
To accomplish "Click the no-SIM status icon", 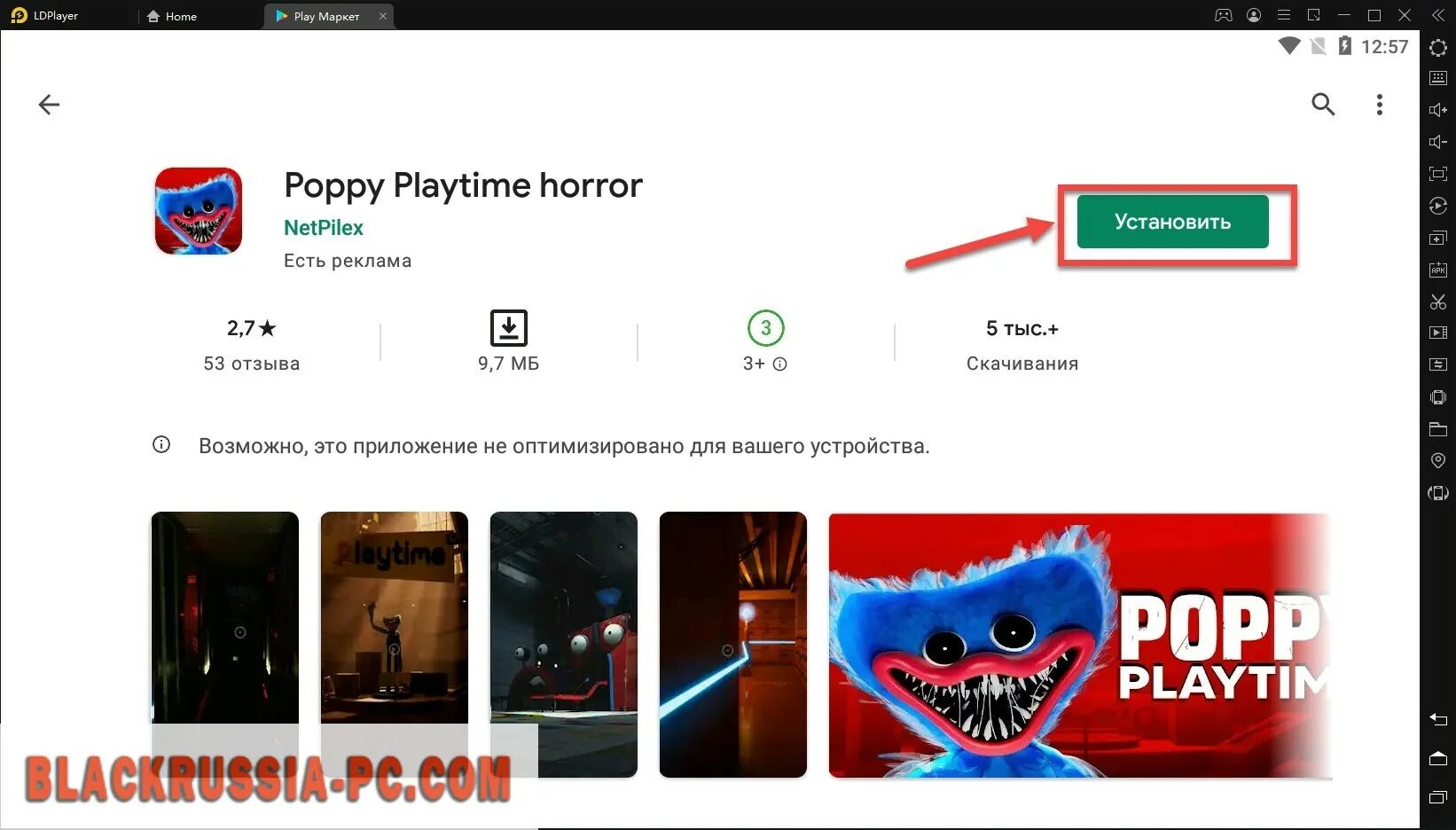I will click(1319, 45).
